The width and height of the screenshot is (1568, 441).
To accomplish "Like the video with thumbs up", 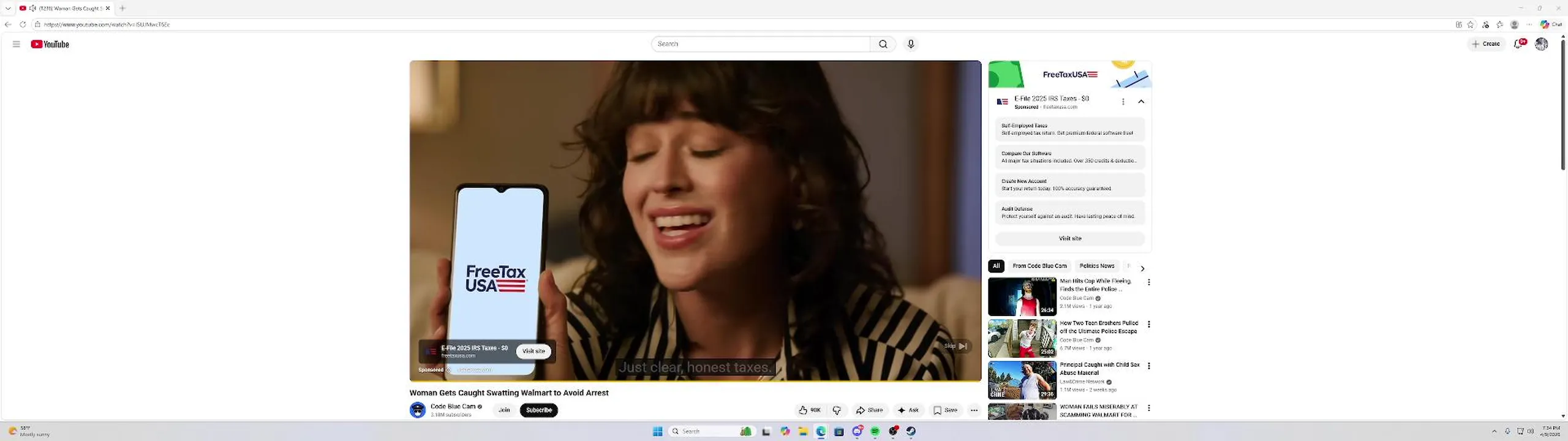I will coord(809,410).
